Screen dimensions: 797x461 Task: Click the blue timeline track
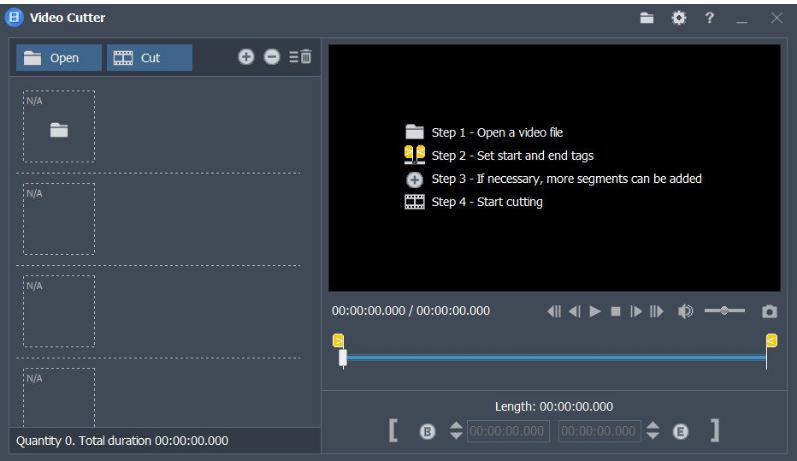tap(556, 358)
